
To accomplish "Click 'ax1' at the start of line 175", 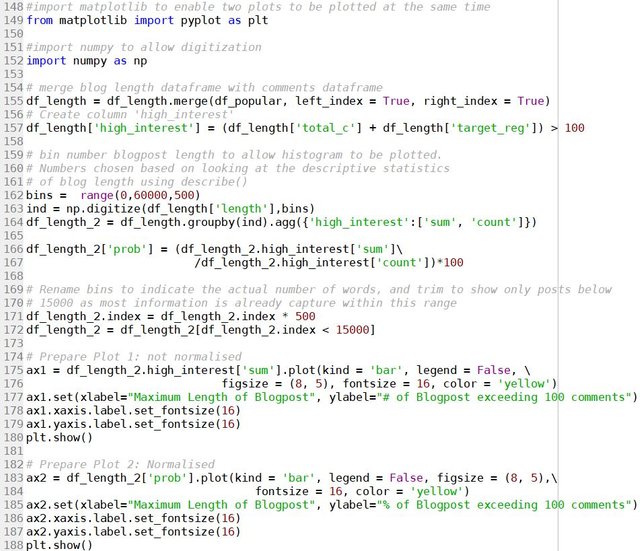I will tap(37, 370).
